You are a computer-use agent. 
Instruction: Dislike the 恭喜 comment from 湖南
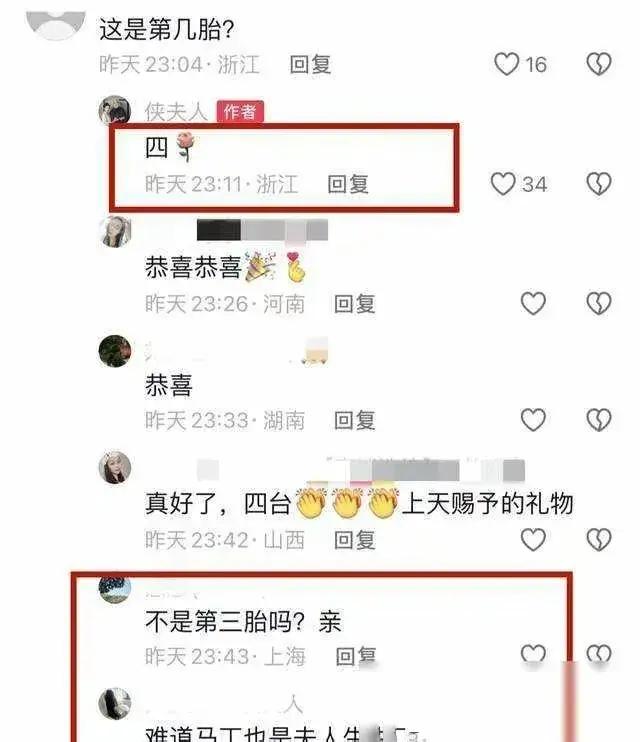(x=599, y=420)
